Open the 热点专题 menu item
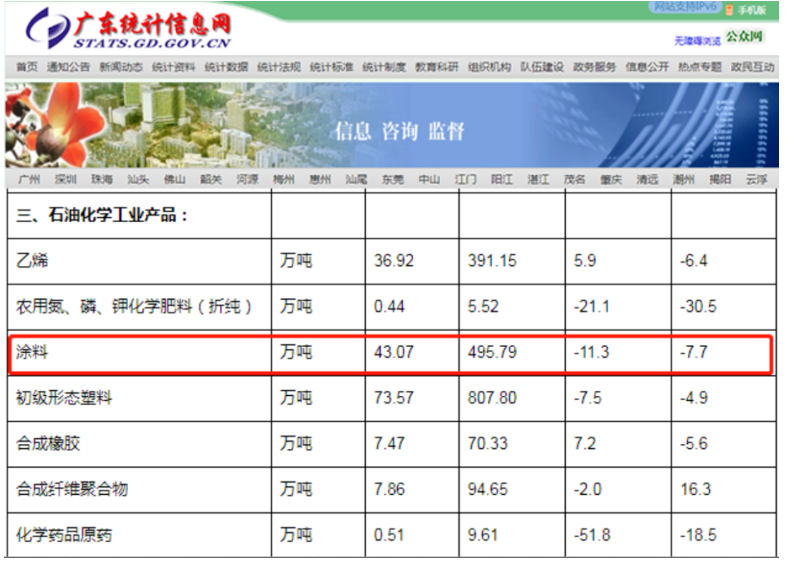This screenshot has height=563, width=789. click(699, 67)
